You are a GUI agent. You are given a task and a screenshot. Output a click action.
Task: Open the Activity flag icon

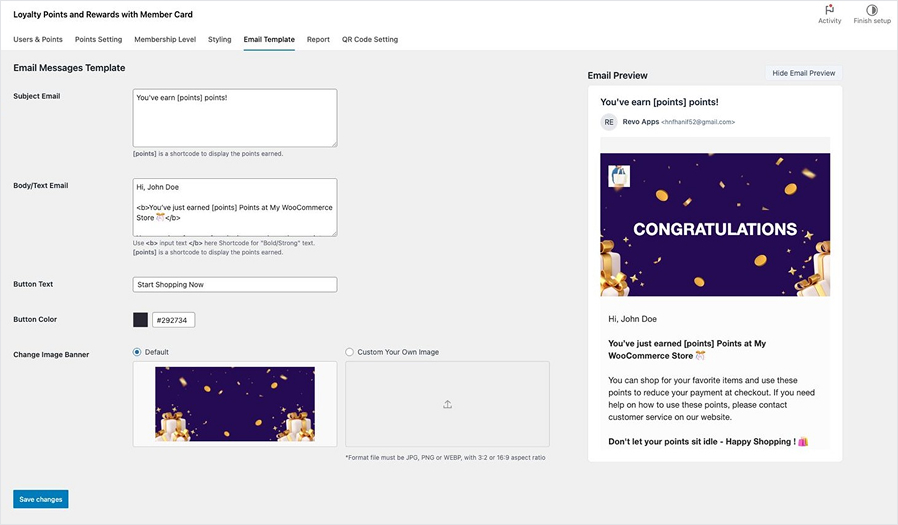[x=829, y=10]
